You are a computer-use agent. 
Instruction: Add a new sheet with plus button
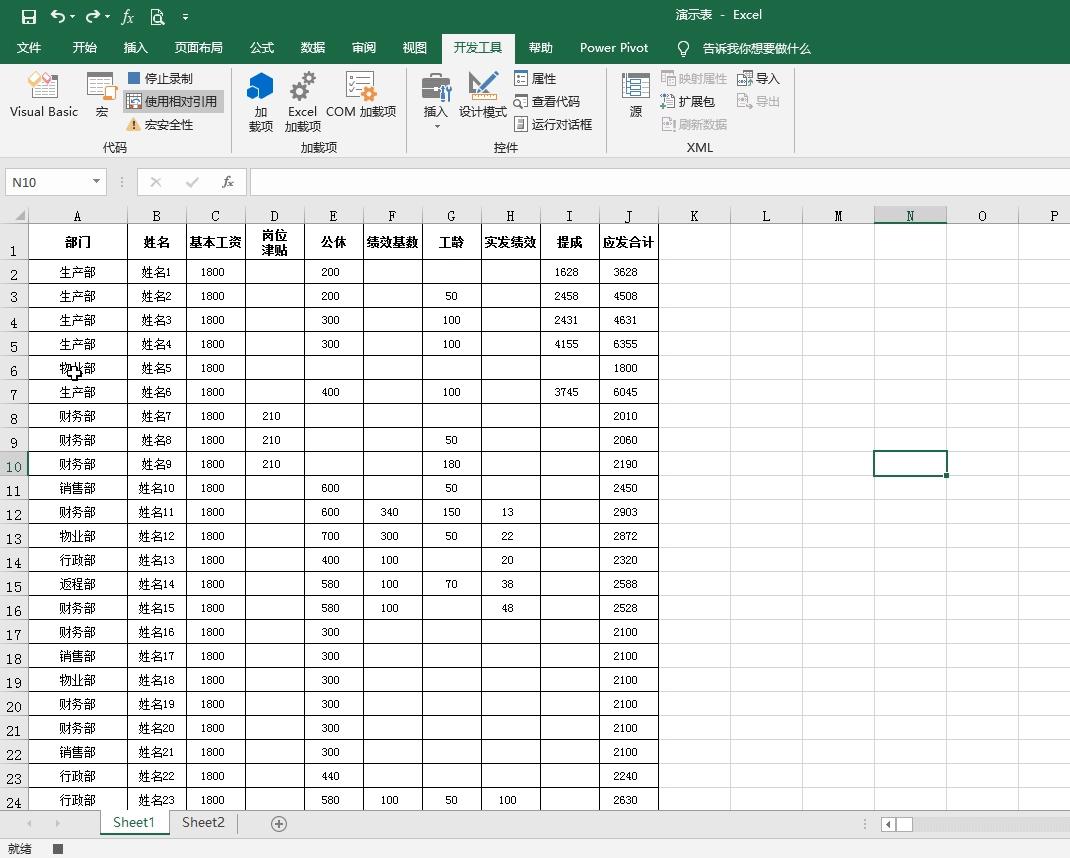coord(279,823)
